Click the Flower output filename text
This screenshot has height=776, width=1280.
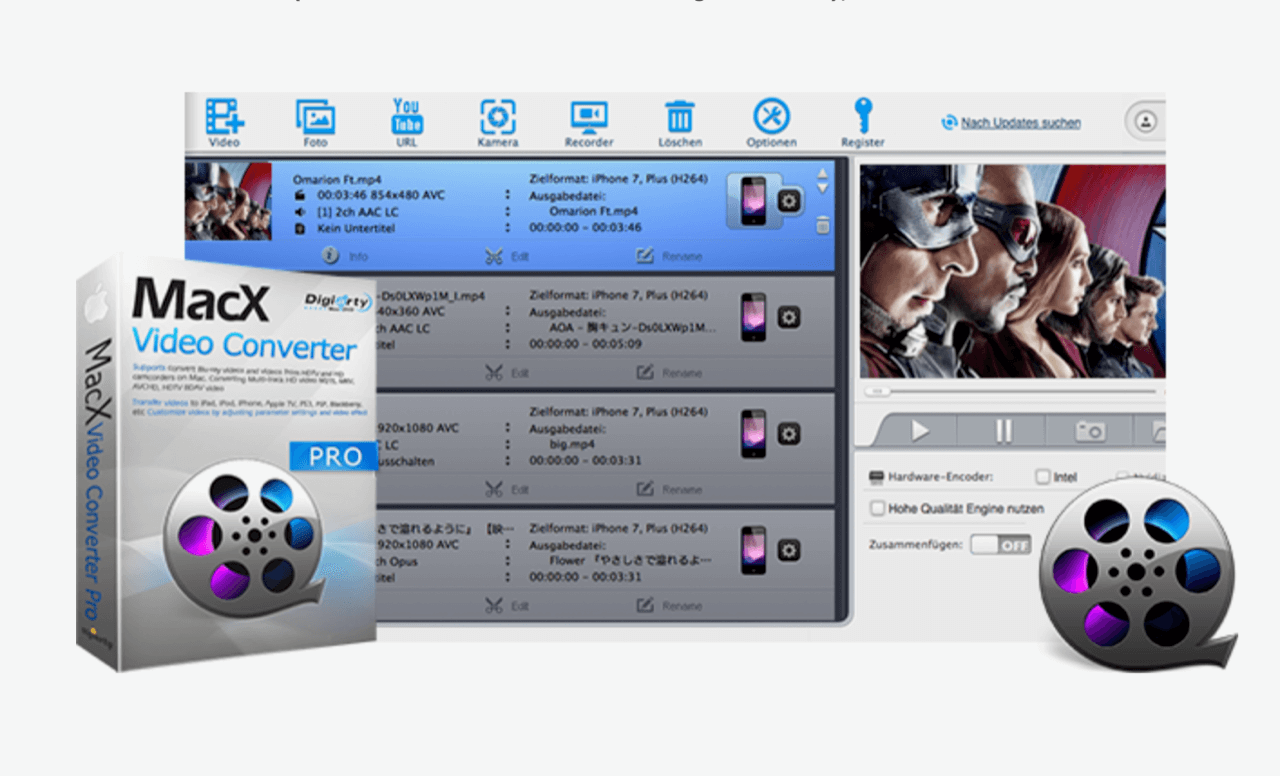point(632,561)
